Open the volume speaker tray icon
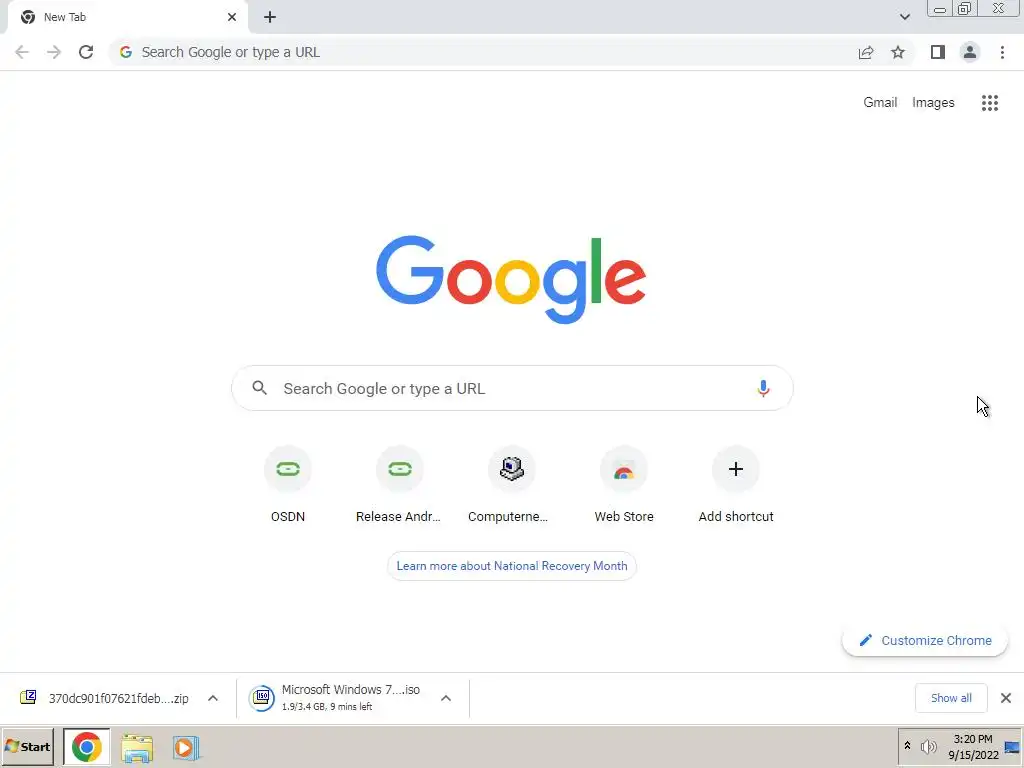Viewport: 1024px width, 768px height. (928, 746)
